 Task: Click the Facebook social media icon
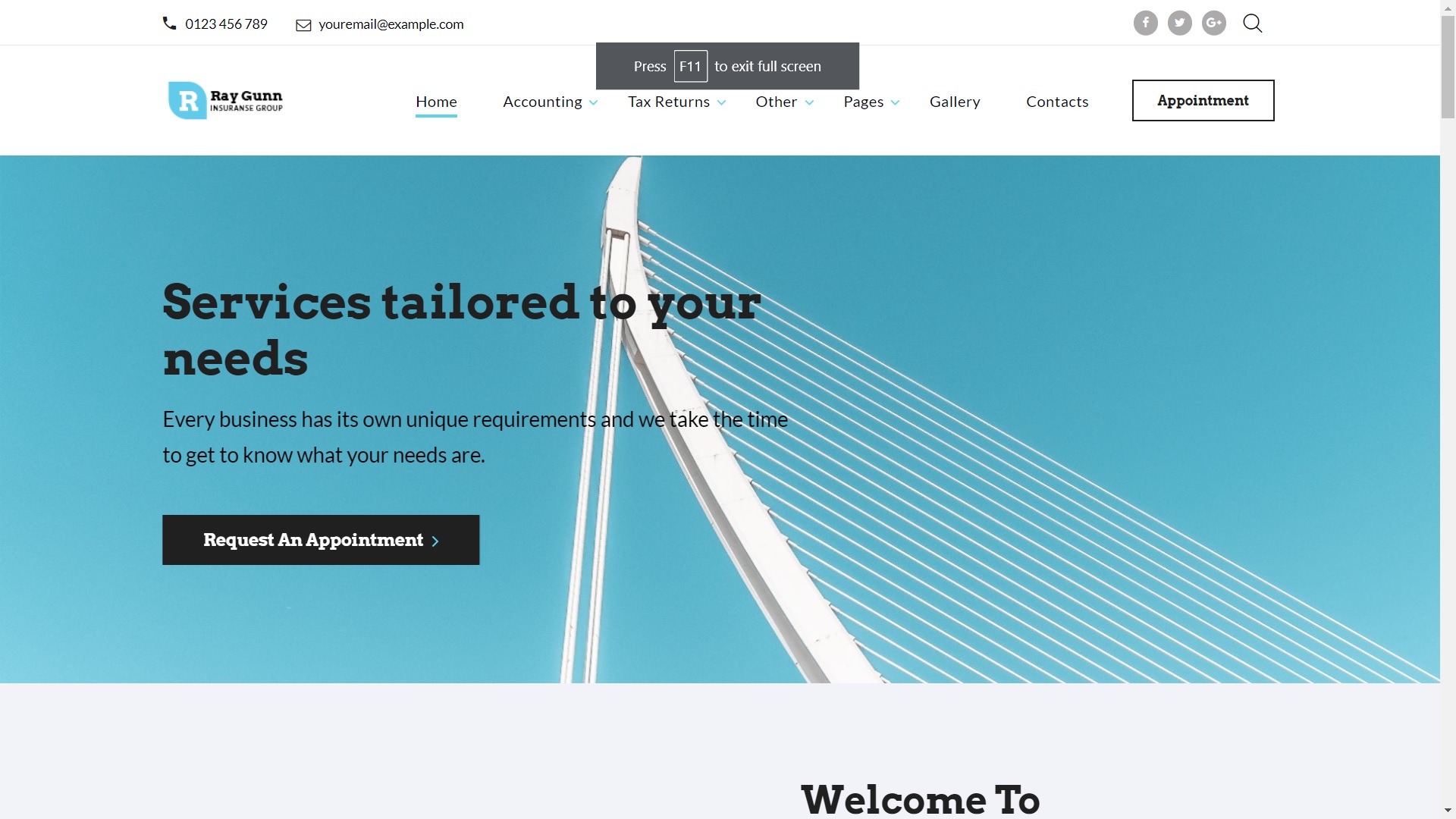1145,22
